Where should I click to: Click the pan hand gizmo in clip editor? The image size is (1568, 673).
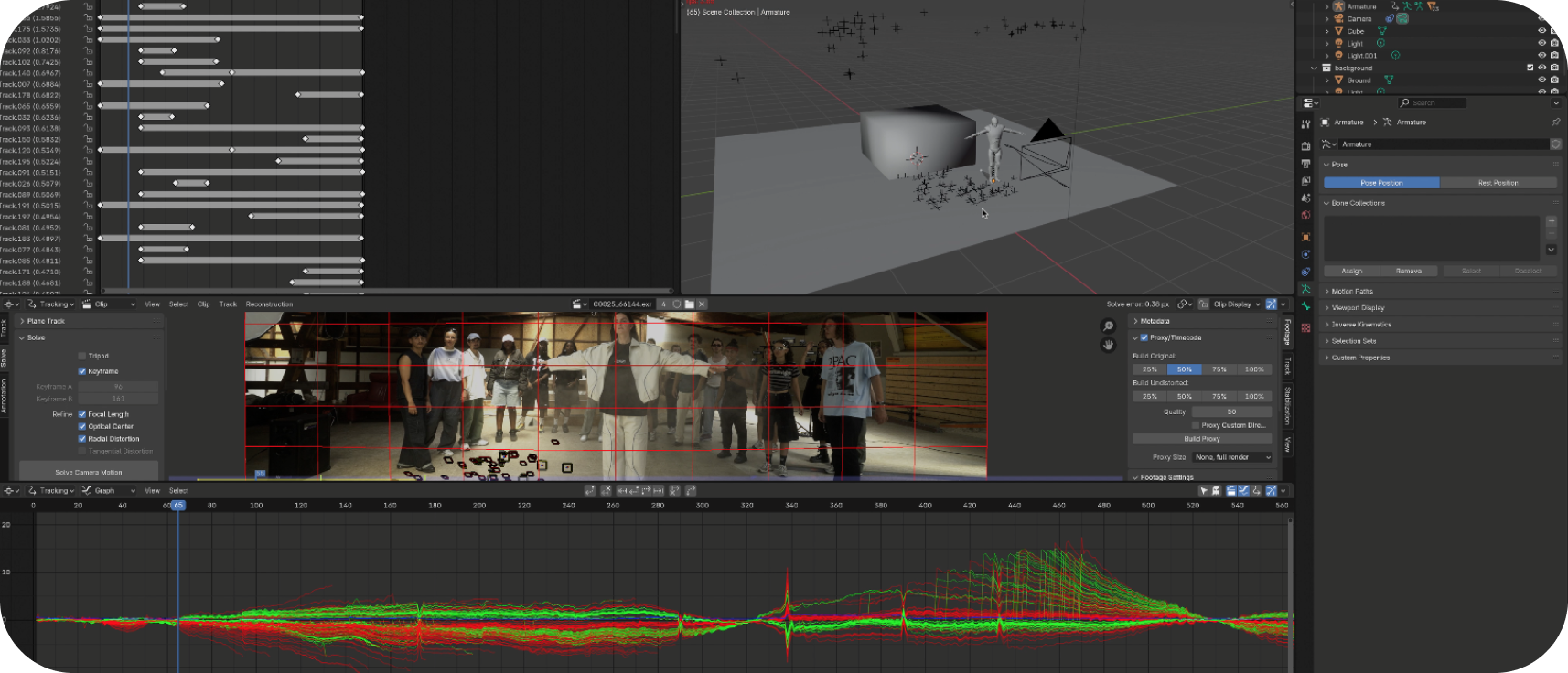(1108, 345)
